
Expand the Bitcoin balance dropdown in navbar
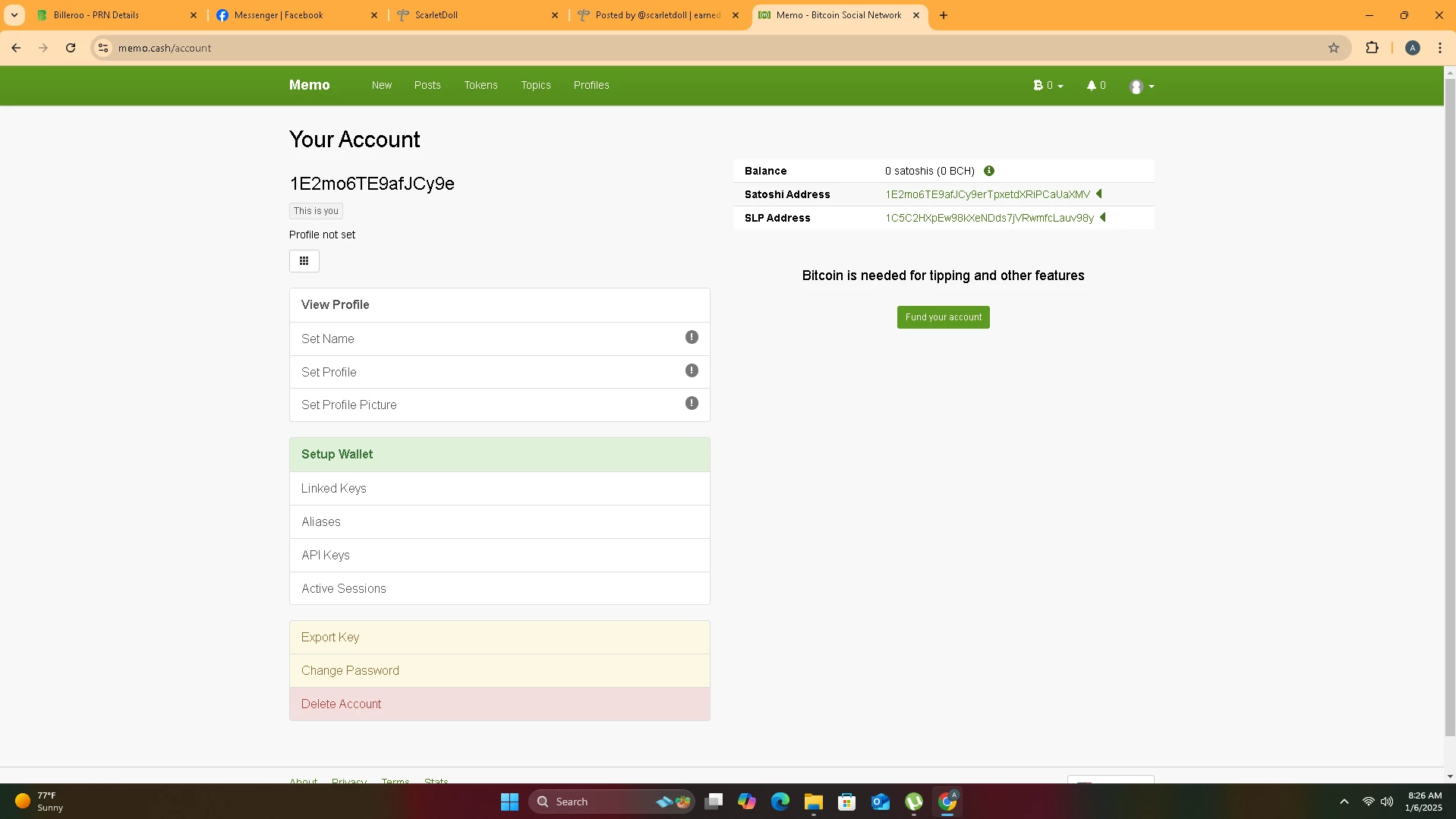[x=1048, y=86]
